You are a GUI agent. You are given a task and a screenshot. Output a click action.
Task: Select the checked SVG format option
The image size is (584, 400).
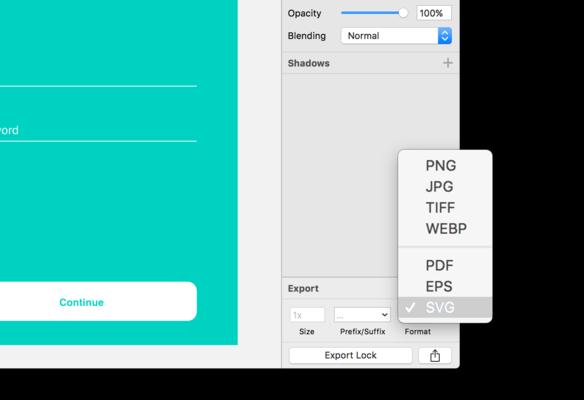coord(445,308)
